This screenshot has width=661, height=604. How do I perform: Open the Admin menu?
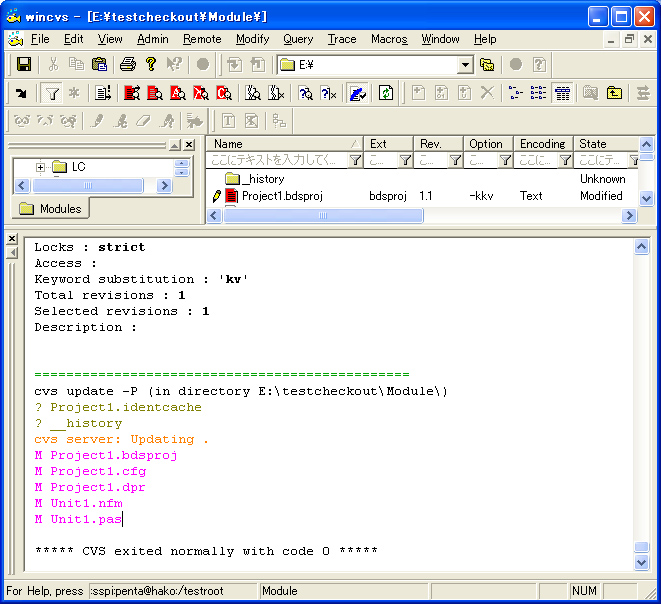coord(153,39)
